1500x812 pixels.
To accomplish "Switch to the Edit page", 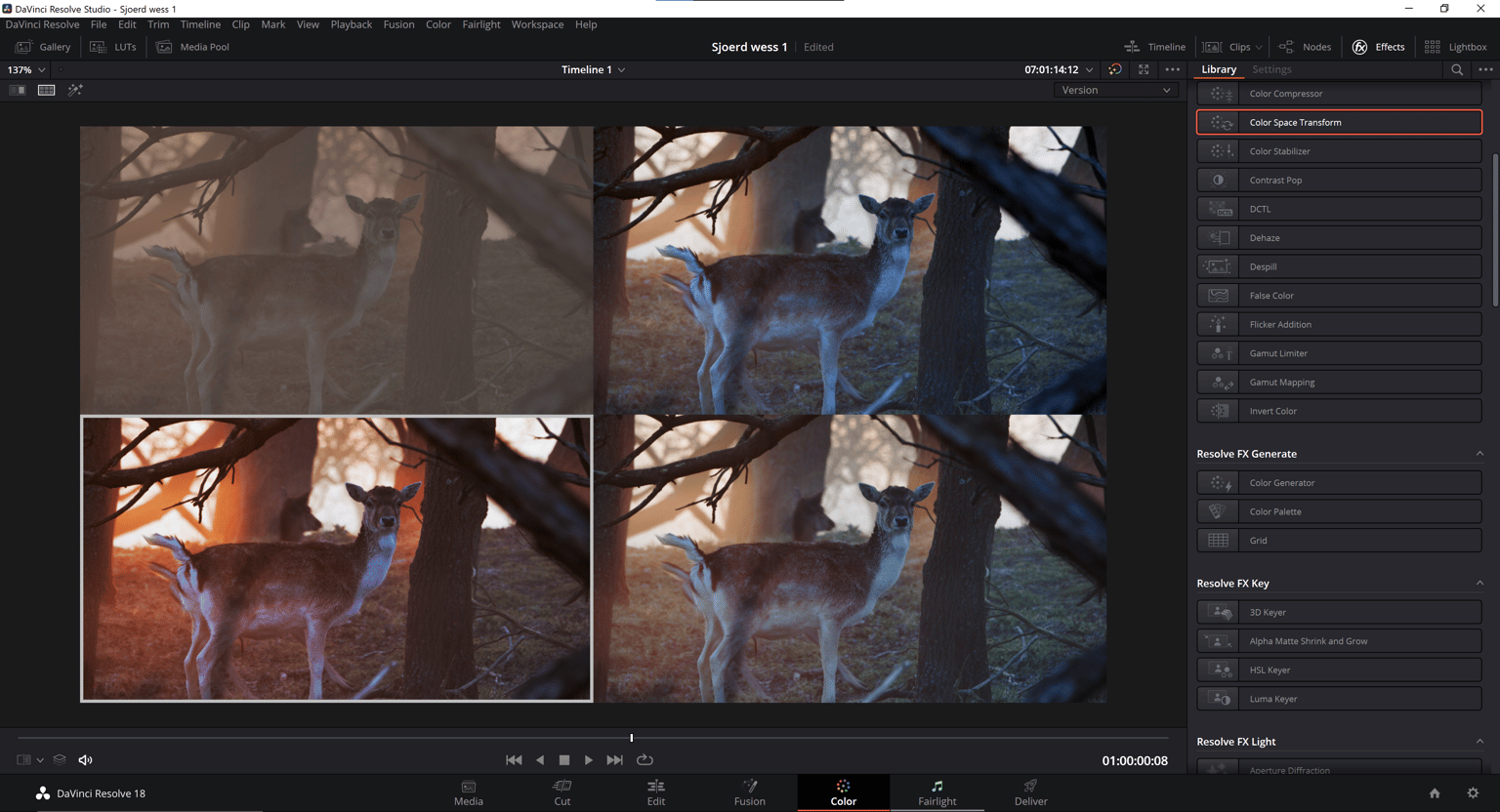I will 656,792.
